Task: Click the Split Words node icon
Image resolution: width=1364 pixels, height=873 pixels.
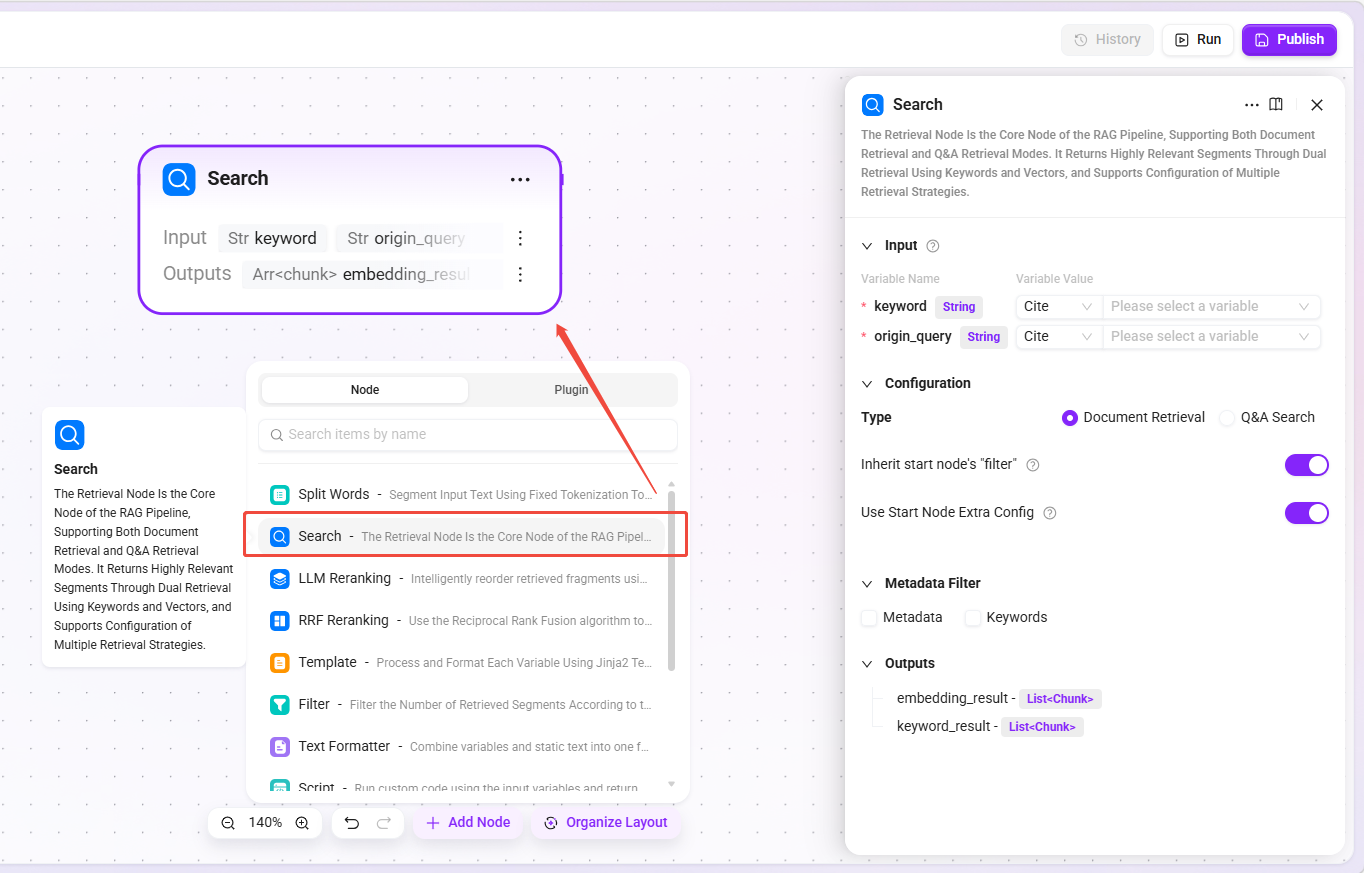Action: pyautogui.click(x=280, y=494)
